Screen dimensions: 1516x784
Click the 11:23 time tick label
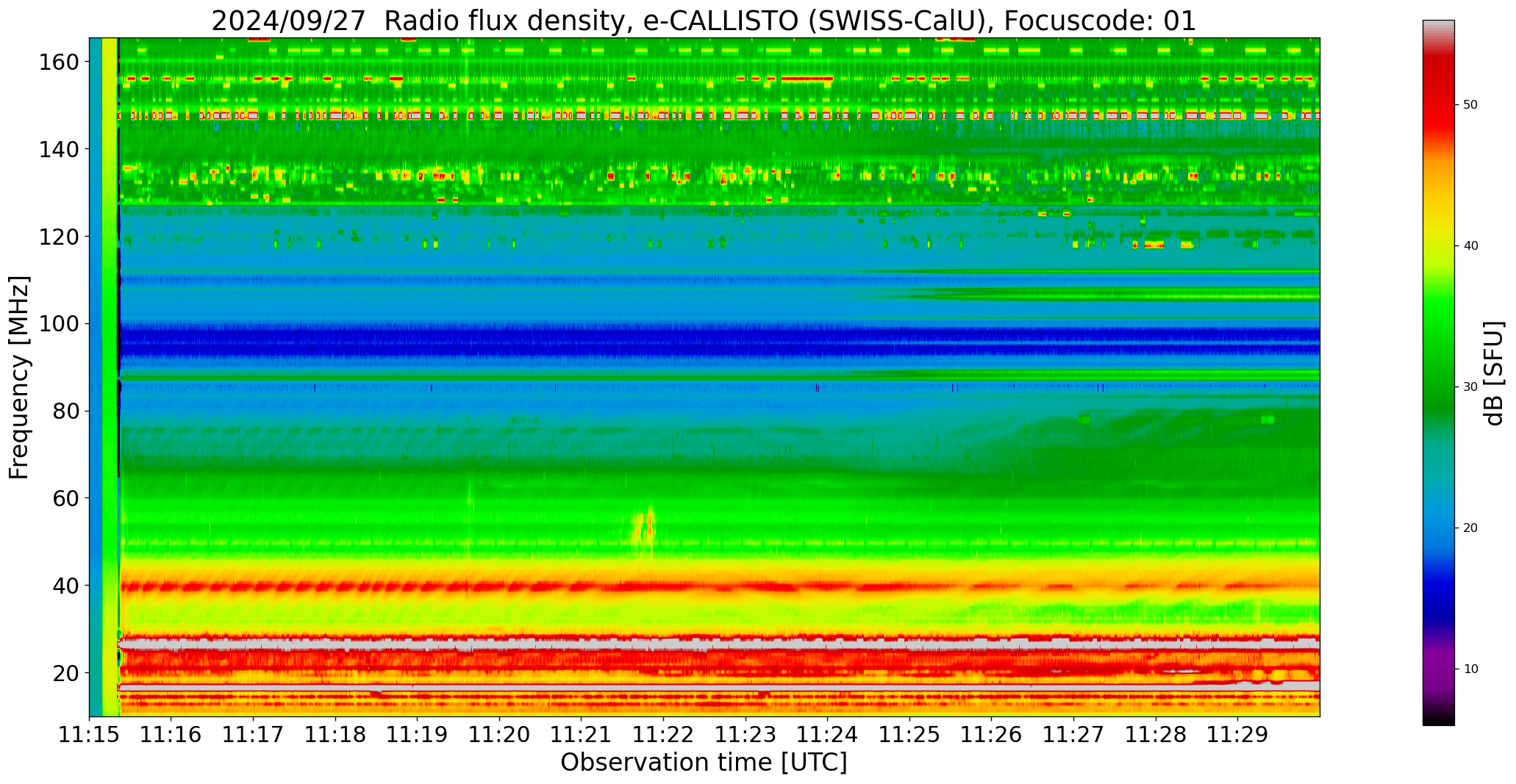point(746,735)
